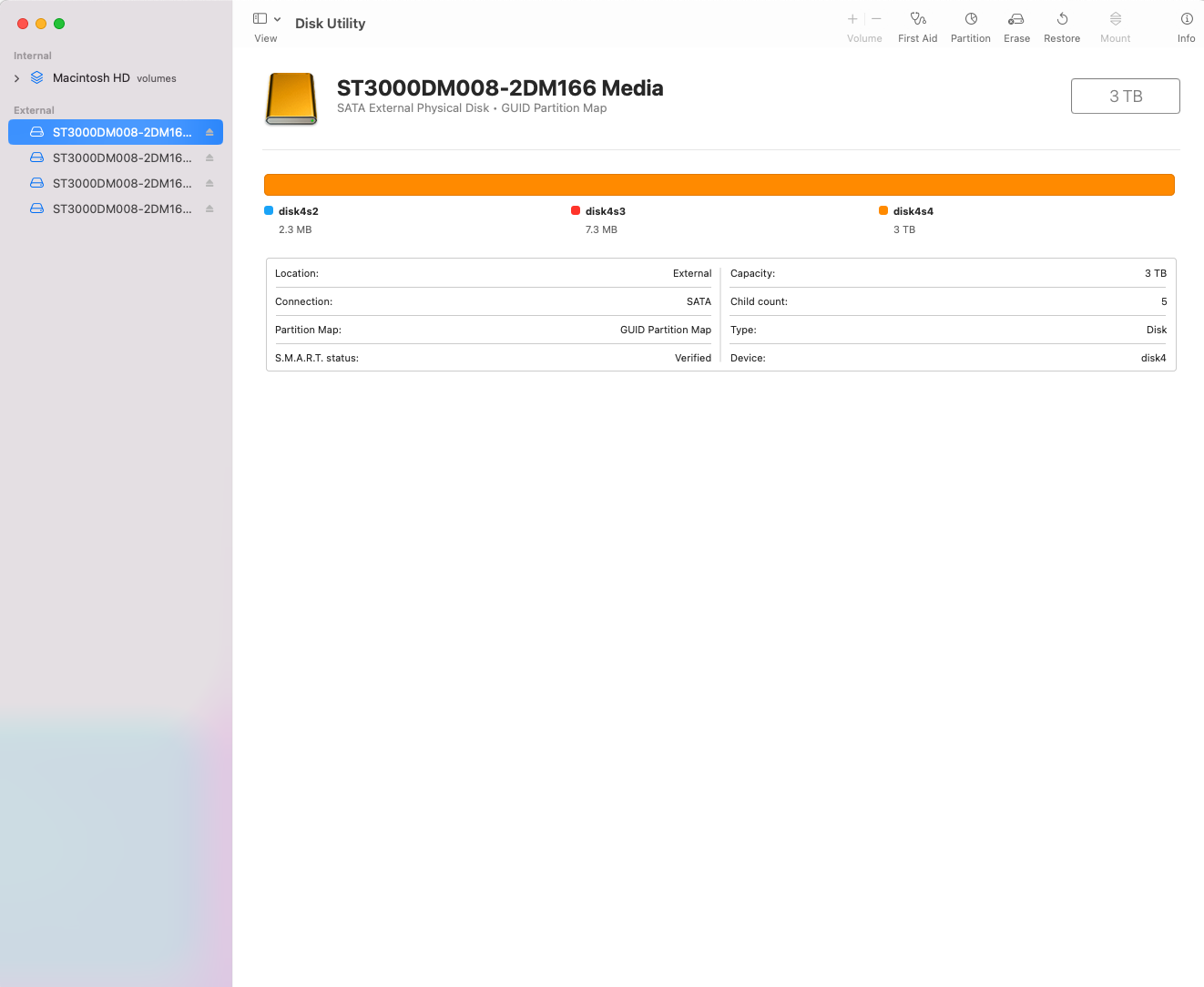Click the 2.3 MB size under disk4s2

click(x=295, y=229)
